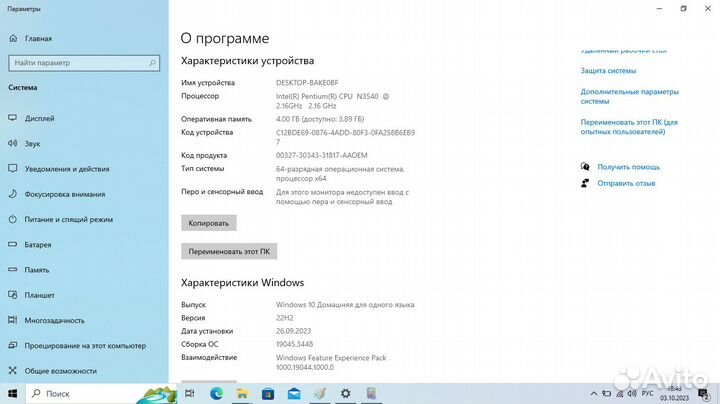This screenshot has height=404, width=720.
Task: Click the Получить помощь chat icon
Action: pos(585,167)
